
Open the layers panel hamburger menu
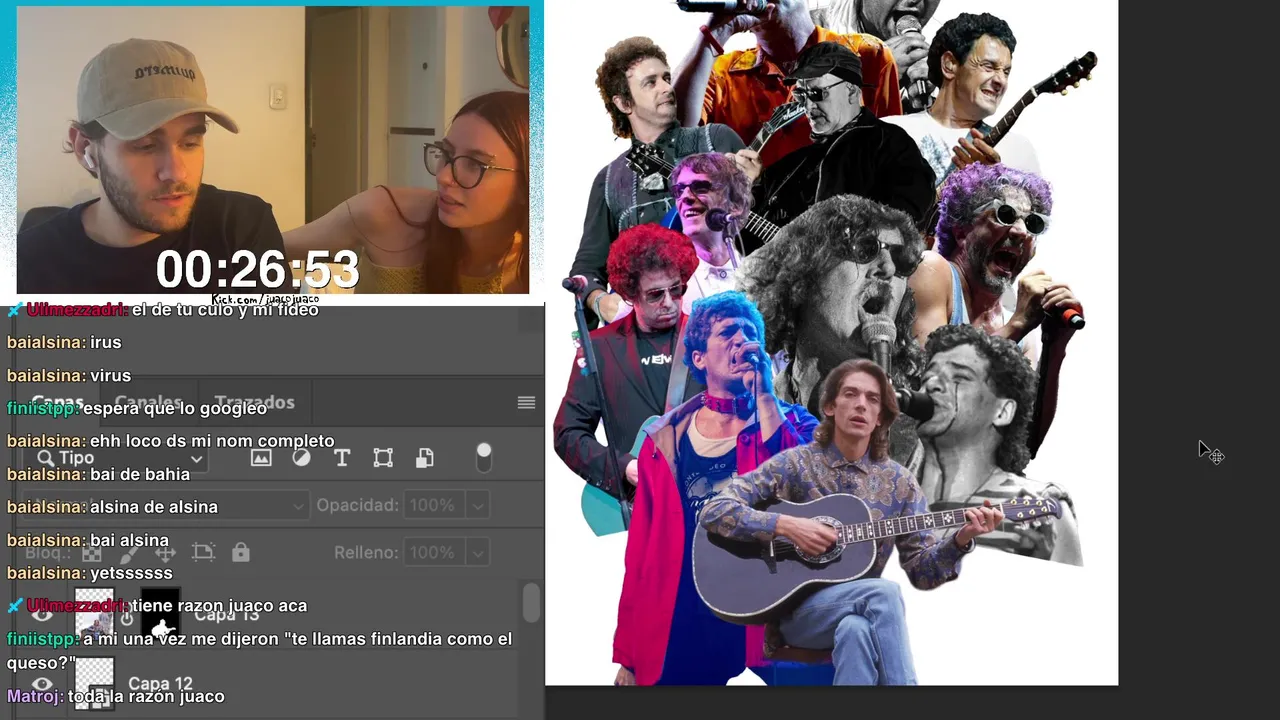coord(526,402)
